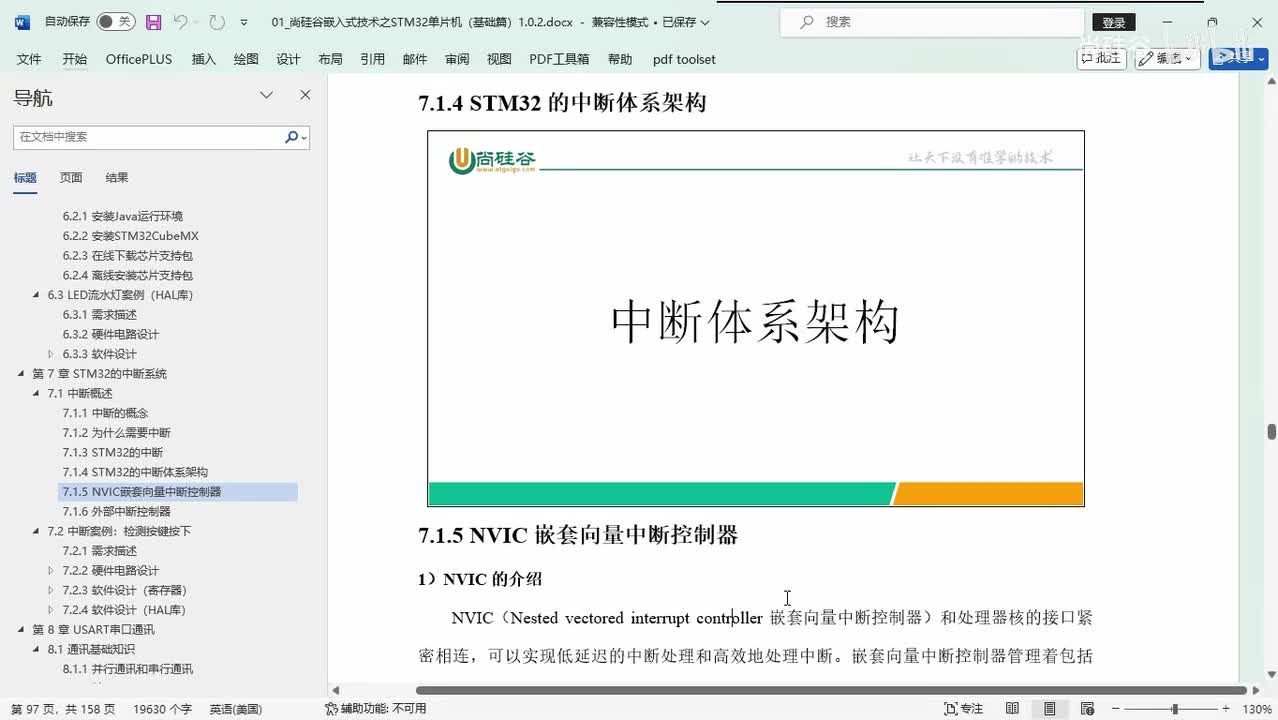Image resolution: width=1278 pixels, height=720 pixels.
Task: Open the 绘图 ribbon tab
Action: click(245, 59)
